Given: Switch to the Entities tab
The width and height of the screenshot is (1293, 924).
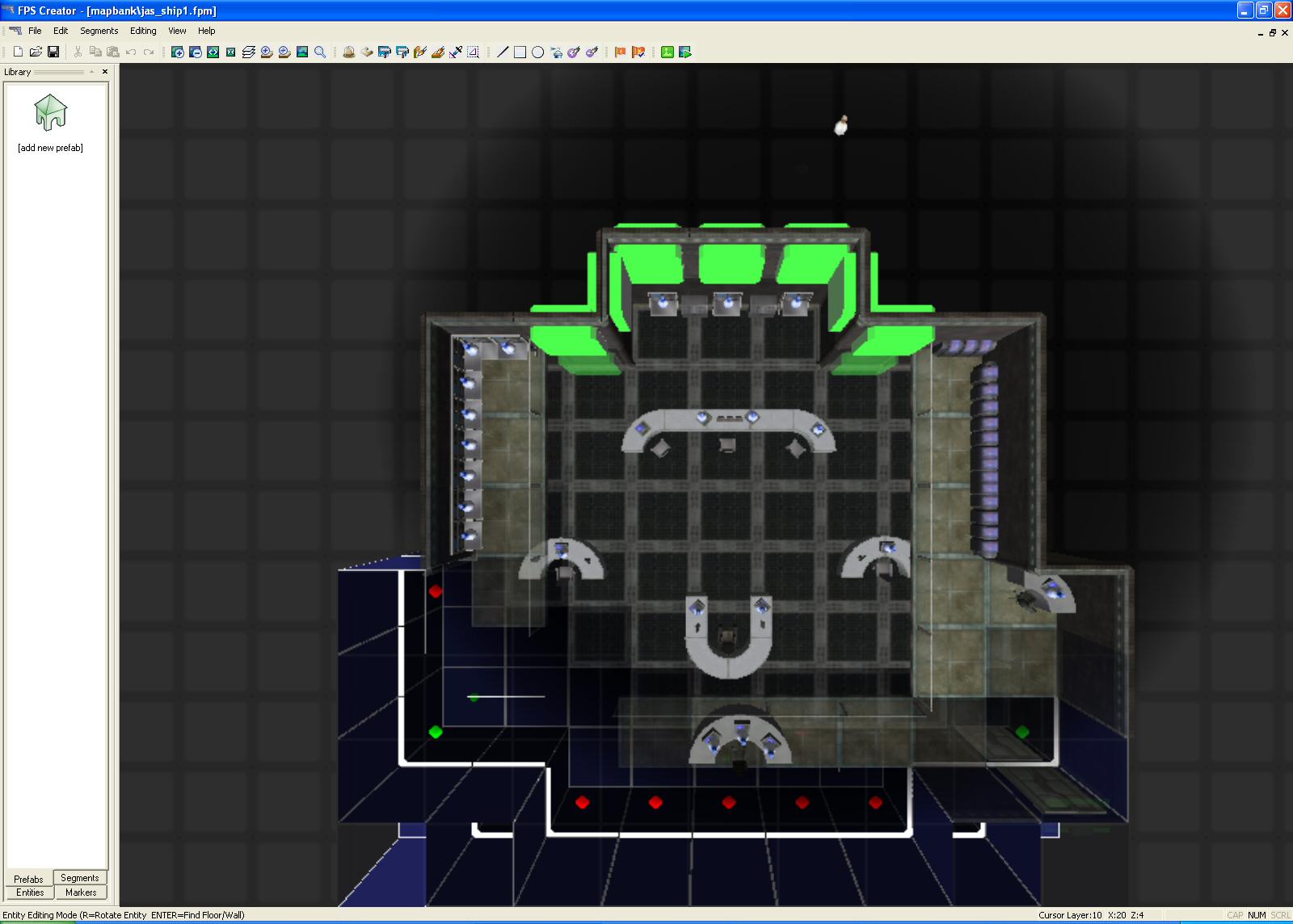Looking at the screenshot, I should (30, 892).
